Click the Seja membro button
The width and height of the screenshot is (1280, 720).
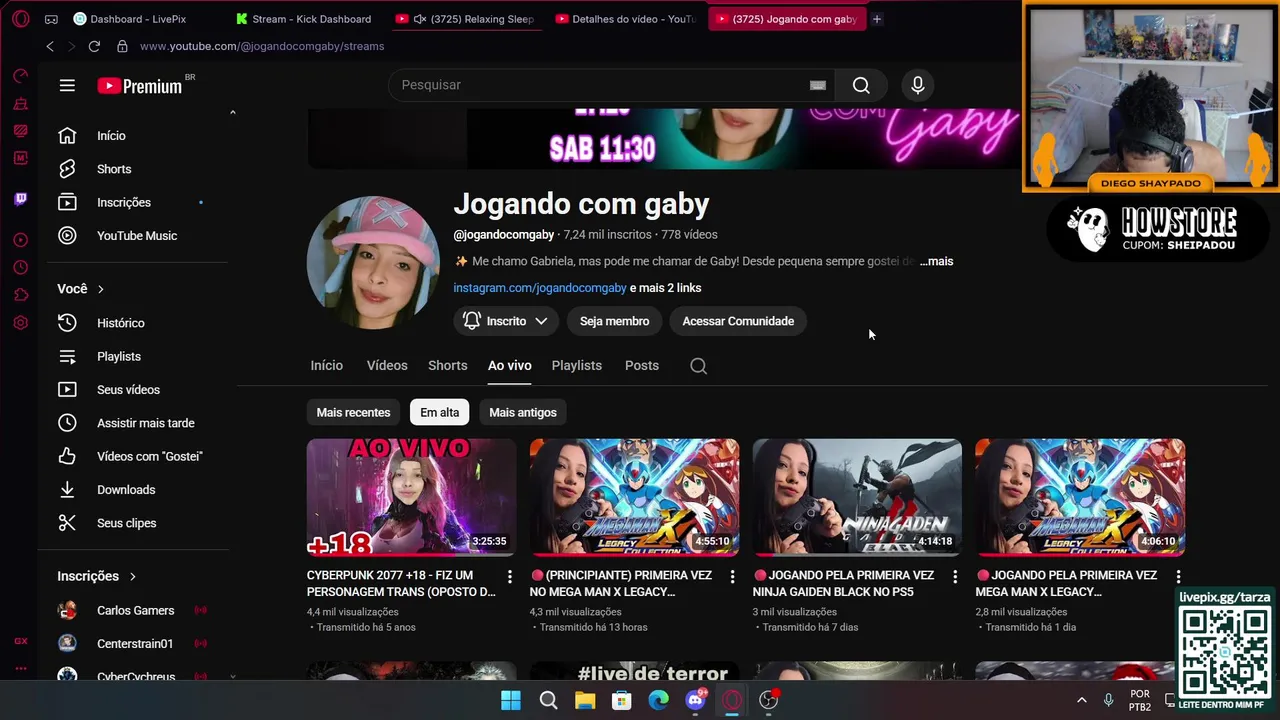click(x=615, y=321)
